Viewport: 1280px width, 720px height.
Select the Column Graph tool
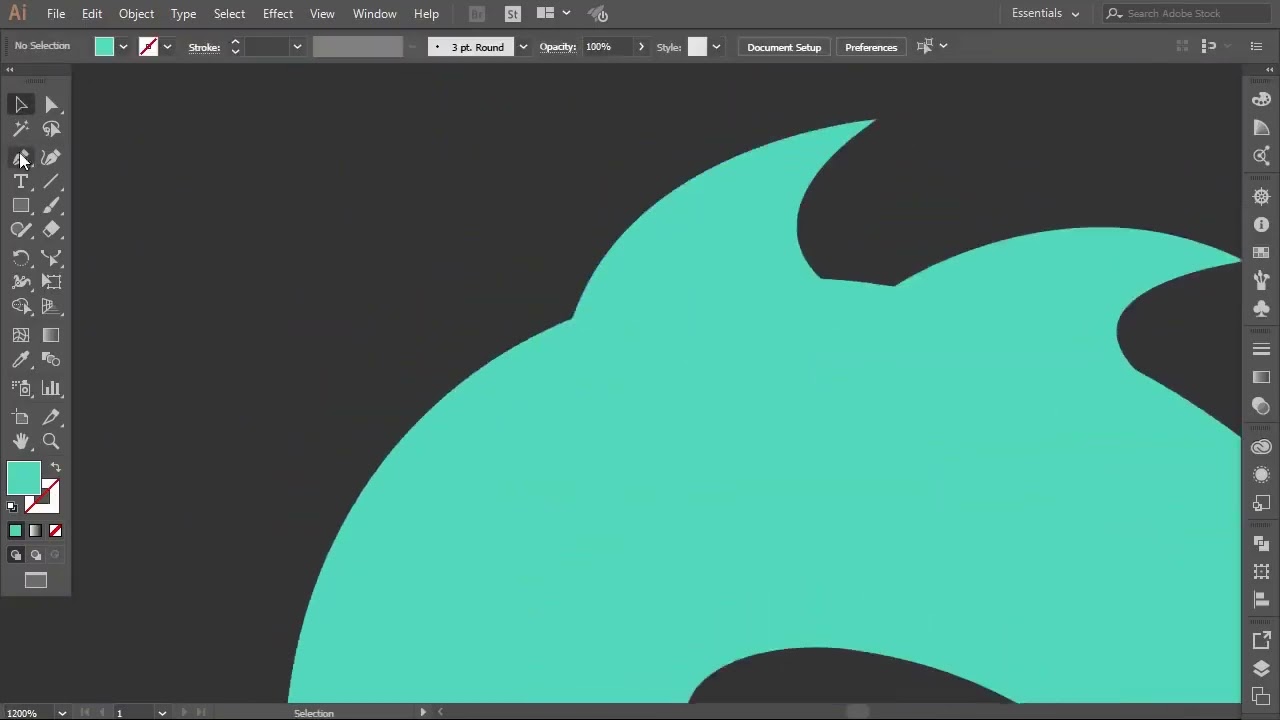[51, 389]
